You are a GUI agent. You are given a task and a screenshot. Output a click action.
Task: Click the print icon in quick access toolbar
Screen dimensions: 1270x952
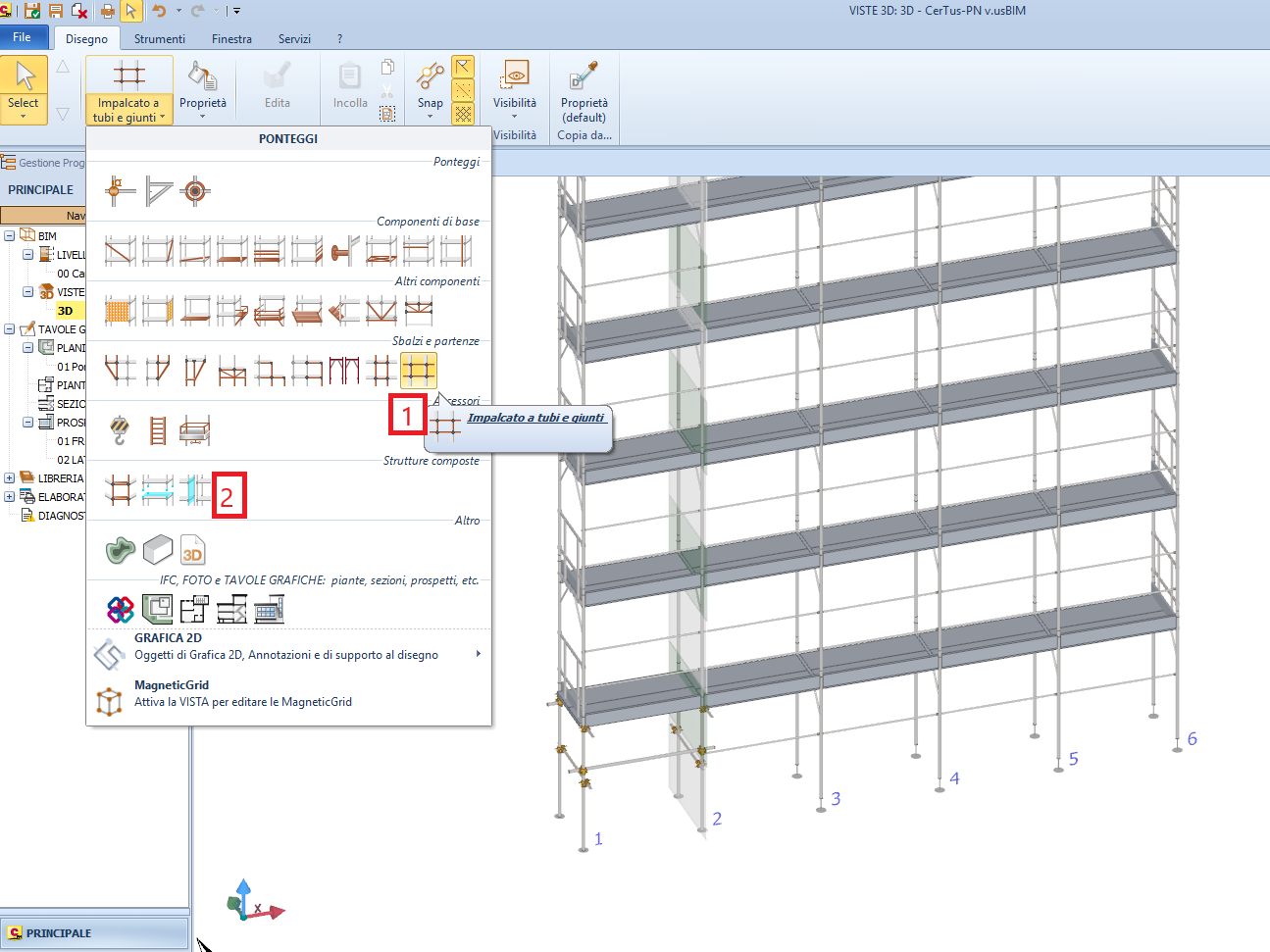[107, 11]
